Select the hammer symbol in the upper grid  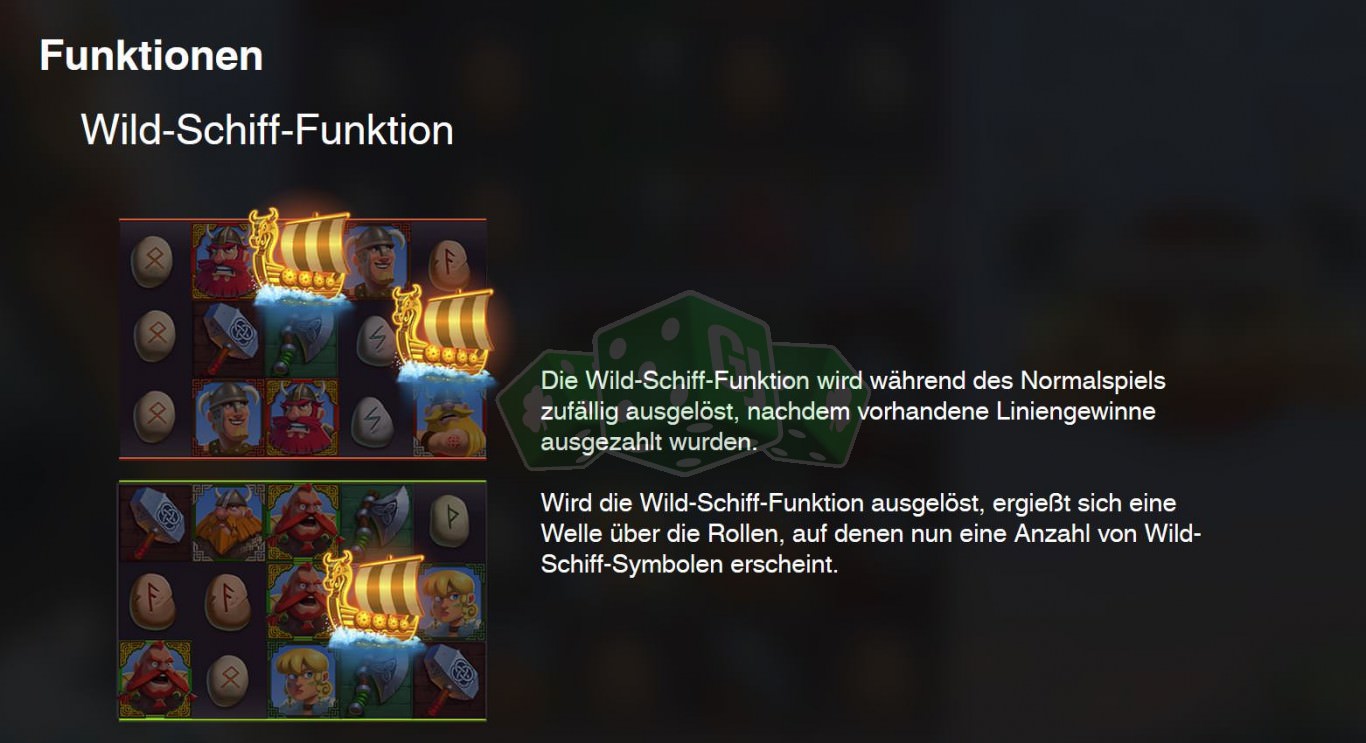[228, 339]
